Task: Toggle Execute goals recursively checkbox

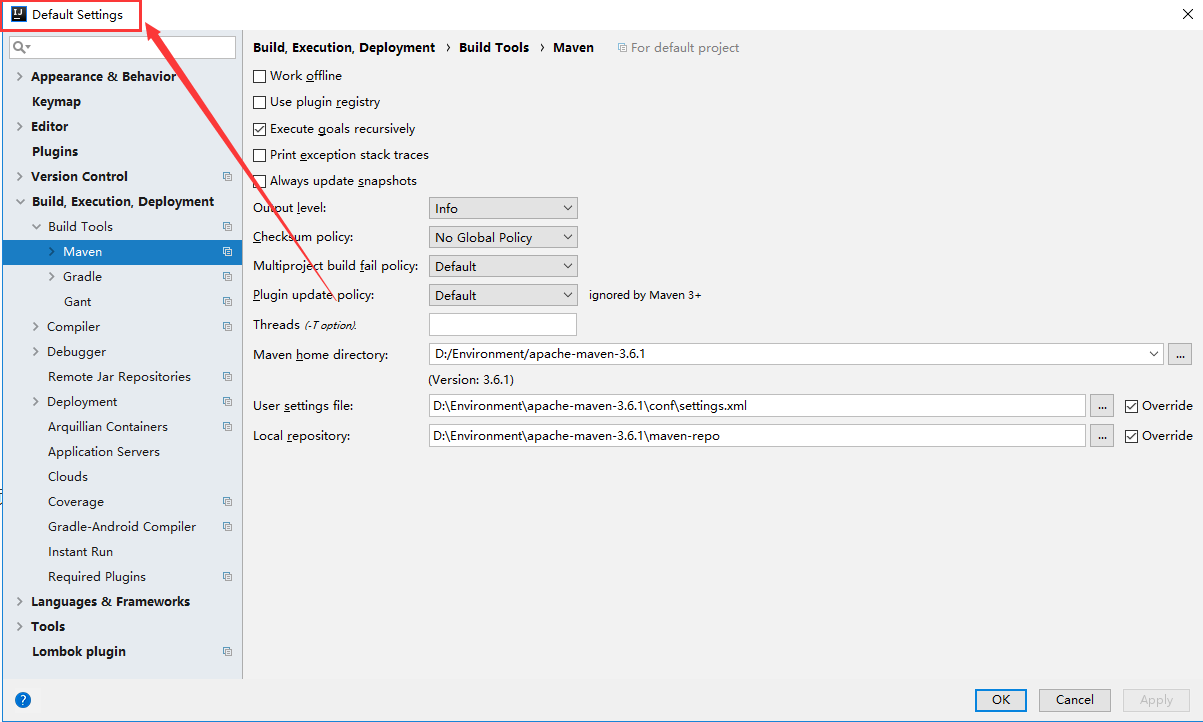Action: (260, 129)
